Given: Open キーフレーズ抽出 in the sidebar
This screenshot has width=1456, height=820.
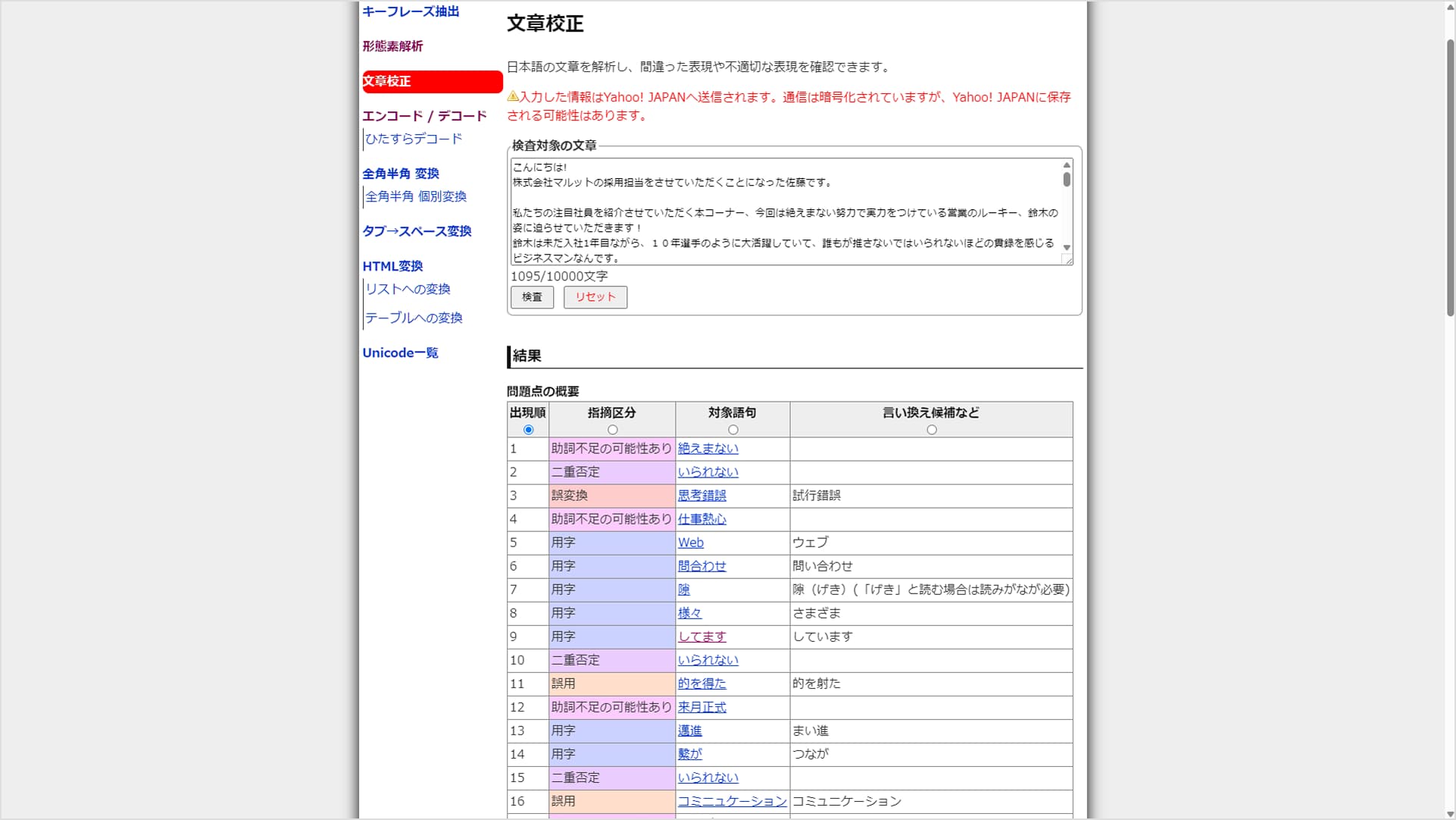Looking at the screenshot, I should pos(411,11).
